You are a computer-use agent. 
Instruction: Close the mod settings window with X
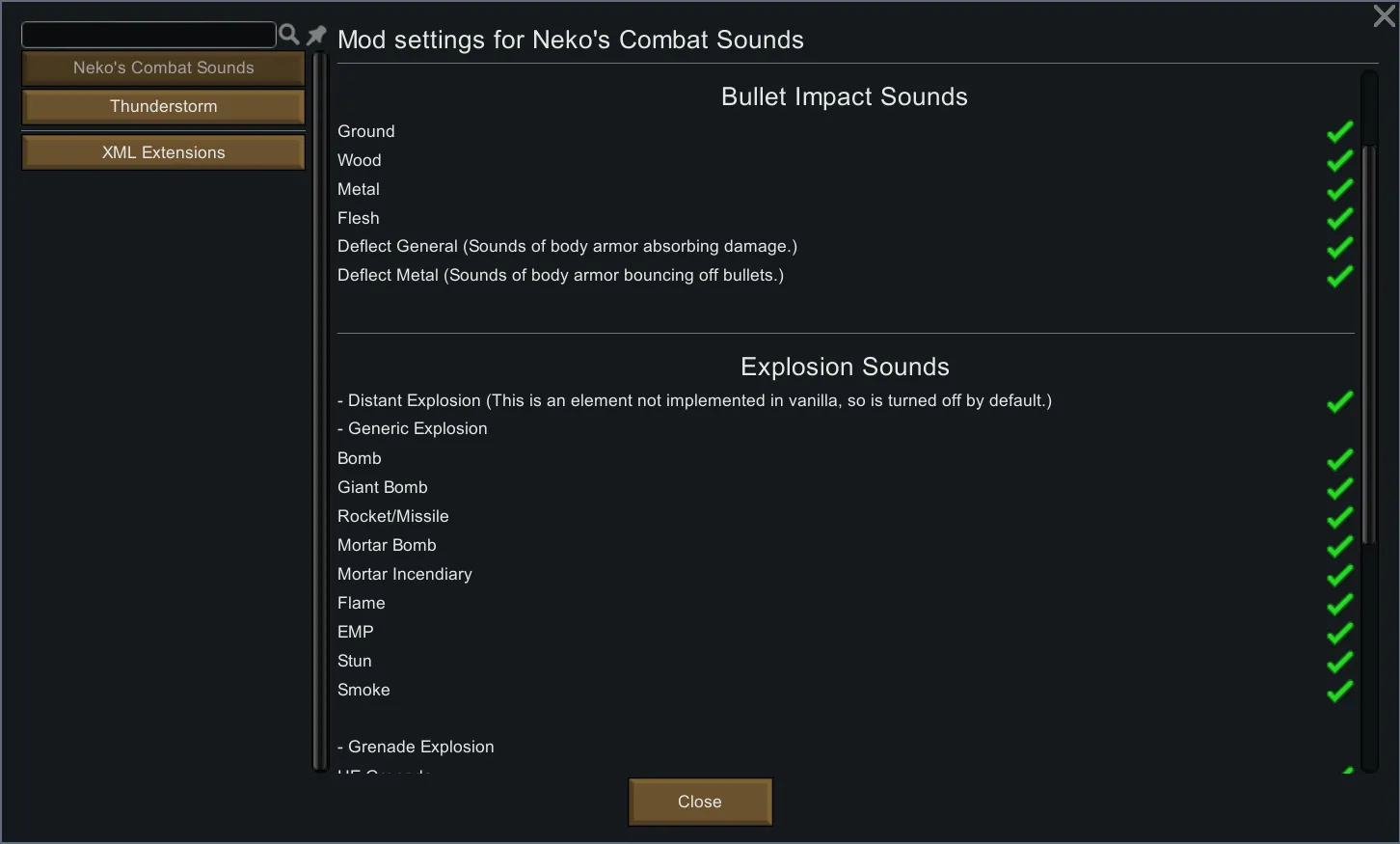pos(1385,15)
